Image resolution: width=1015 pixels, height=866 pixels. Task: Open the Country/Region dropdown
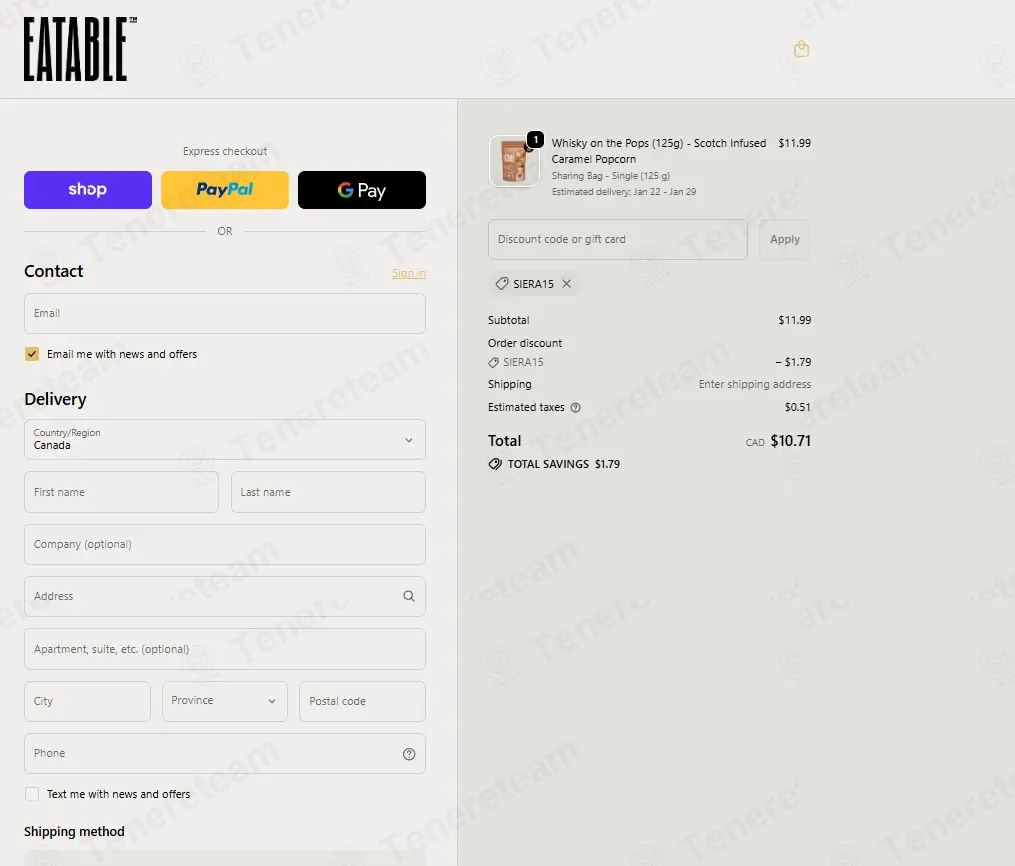[x=225, y=439]
